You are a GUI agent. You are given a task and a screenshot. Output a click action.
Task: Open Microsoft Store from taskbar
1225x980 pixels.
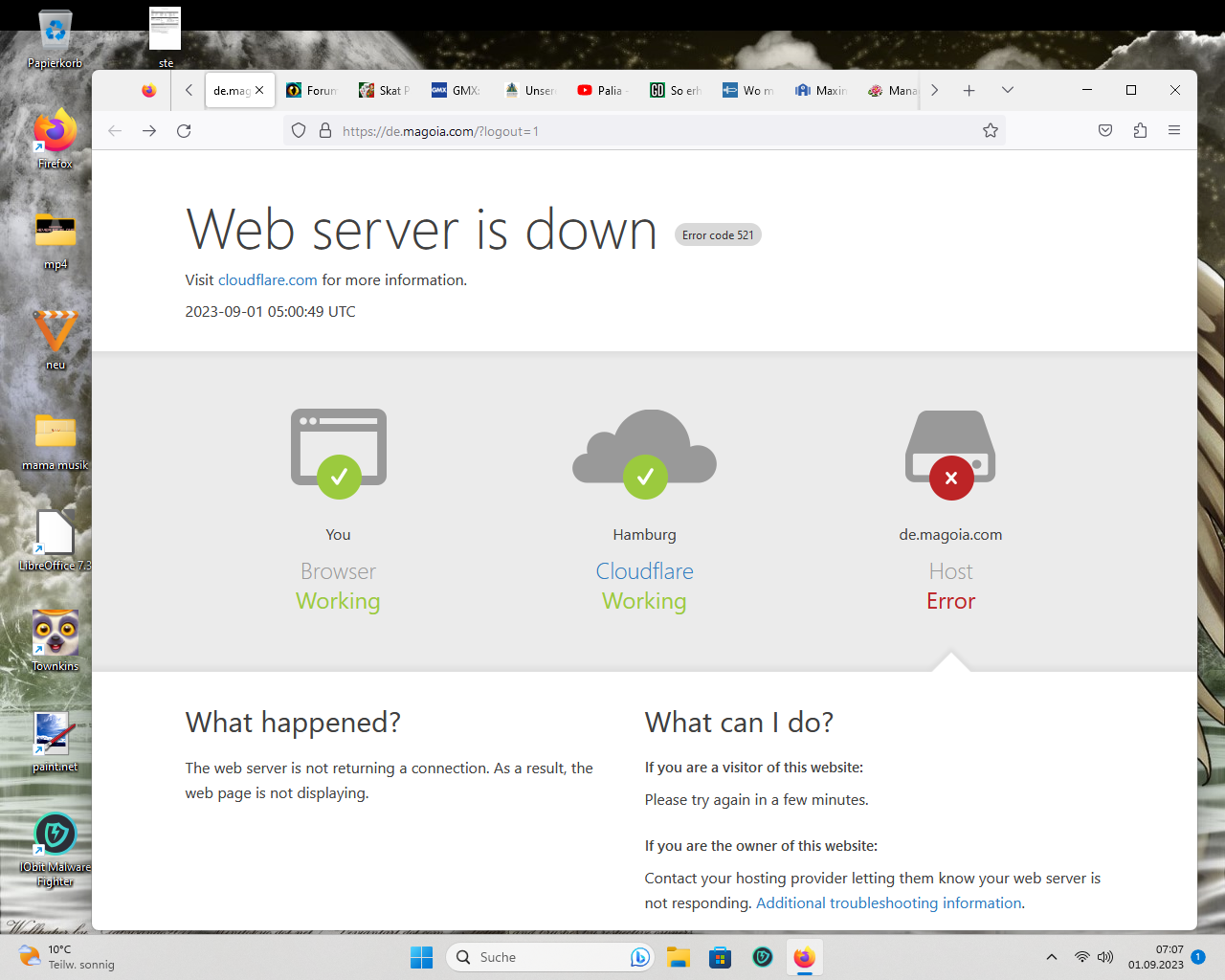click(721, 957)
